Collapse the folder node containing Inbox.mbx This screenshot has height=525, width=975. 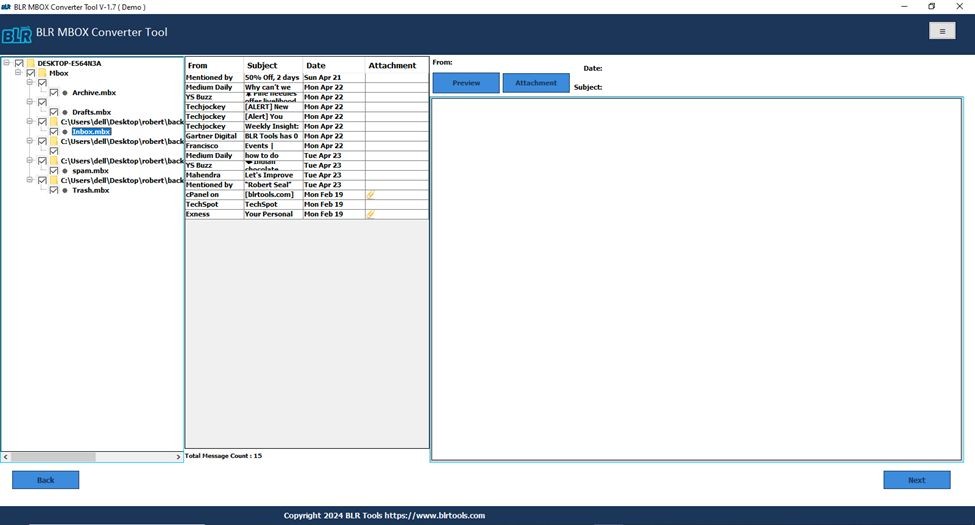click(x=30, y=122)
